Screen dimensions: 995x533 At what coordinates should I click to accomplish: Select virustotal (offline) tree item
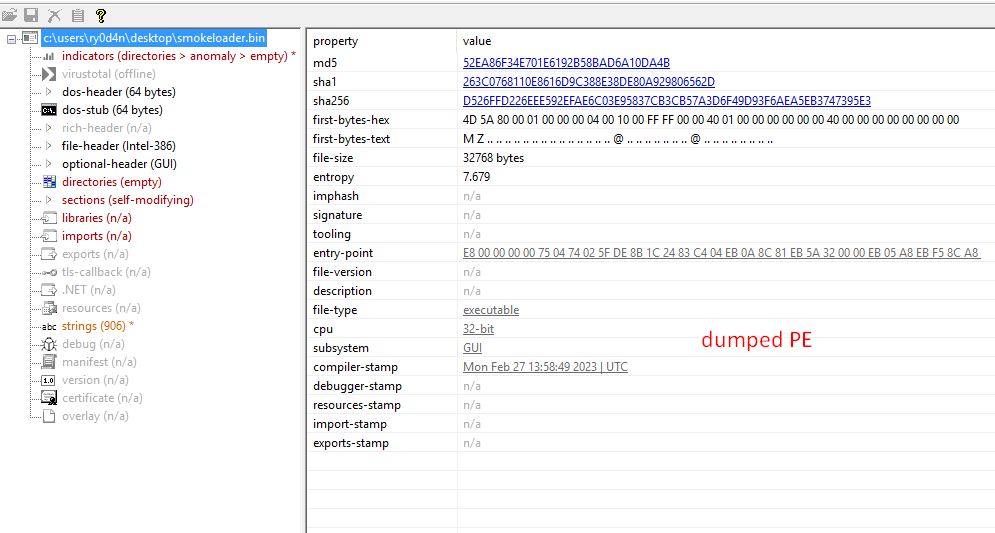(109, 74)
